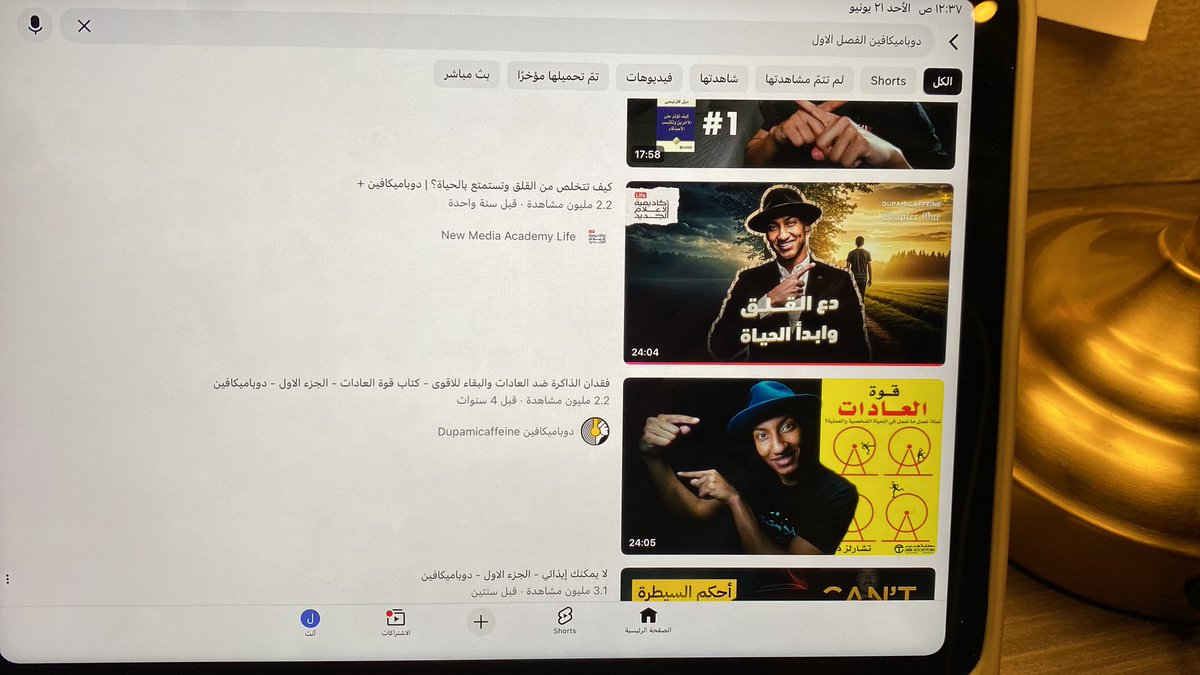Go to الصفحة الرئيسية home tab
The width and height of the screenshot is (1200, 675).
pyautogui.click(x=648, y=620)
